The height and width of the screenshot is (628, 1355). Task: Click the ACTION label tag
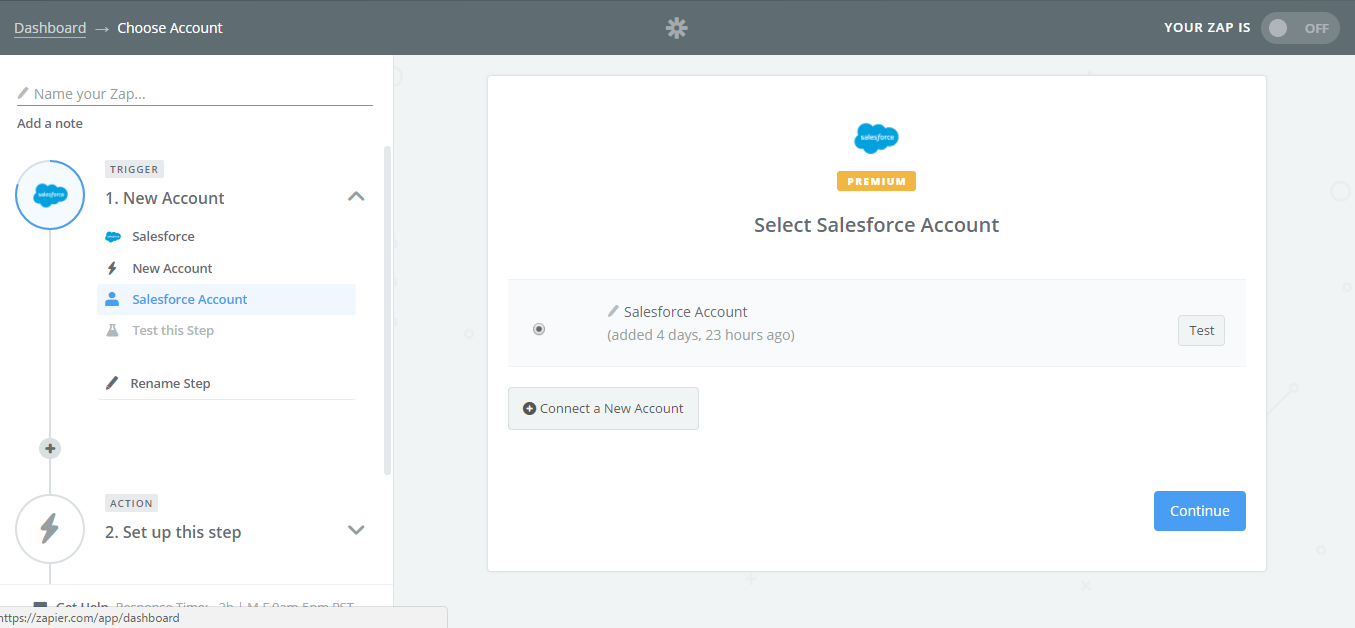click(x=131, y=503)
